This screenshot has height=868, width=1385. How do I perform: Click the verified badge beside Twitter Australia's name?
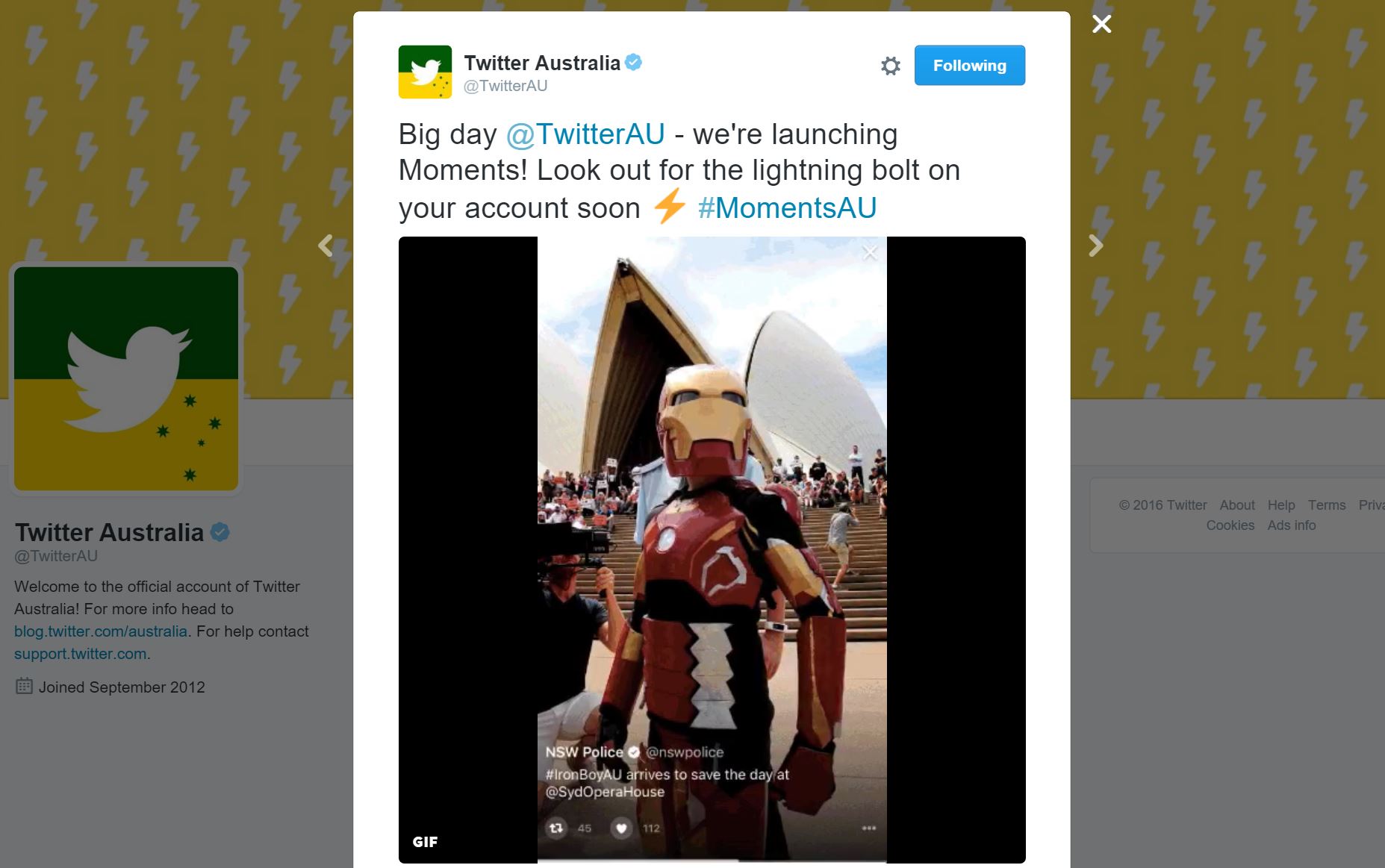click(634, 62)
